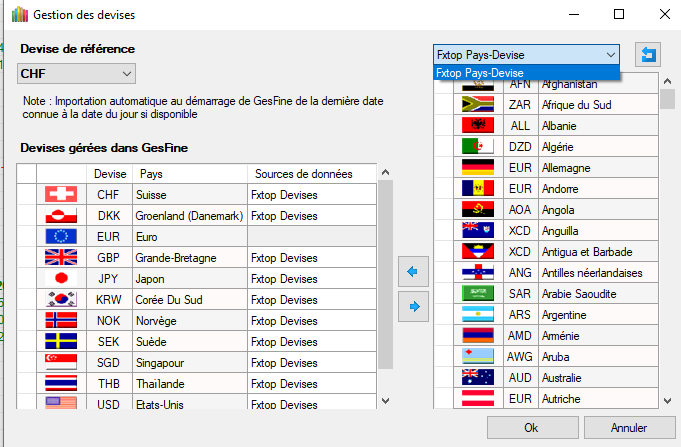This screenshot has height=447, width=681.
Task: Click the Angola flag in AOA row
Action: click(x=478, y=209)
